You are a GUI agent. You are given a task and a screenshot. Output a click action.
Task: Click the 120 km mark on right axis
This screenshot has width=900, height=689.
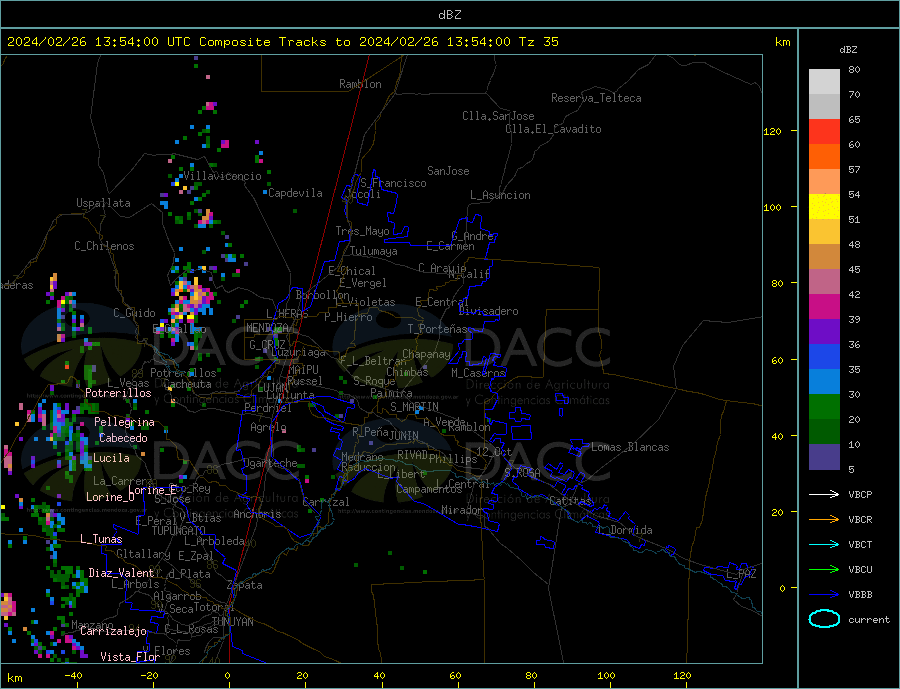pos(772,131)
